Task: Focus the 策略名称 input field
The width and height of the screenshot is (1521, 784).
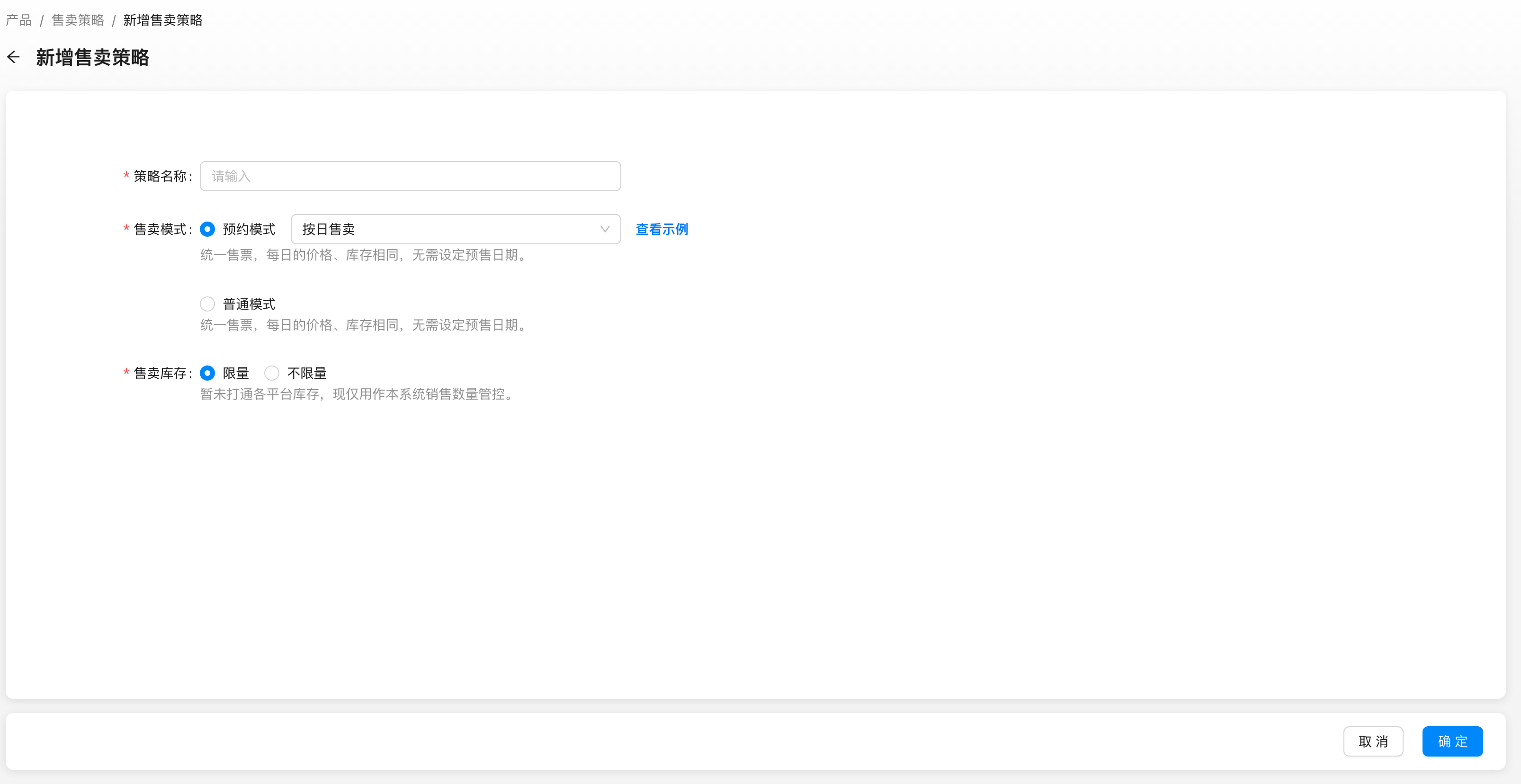Action: click(x=411, y=176)
